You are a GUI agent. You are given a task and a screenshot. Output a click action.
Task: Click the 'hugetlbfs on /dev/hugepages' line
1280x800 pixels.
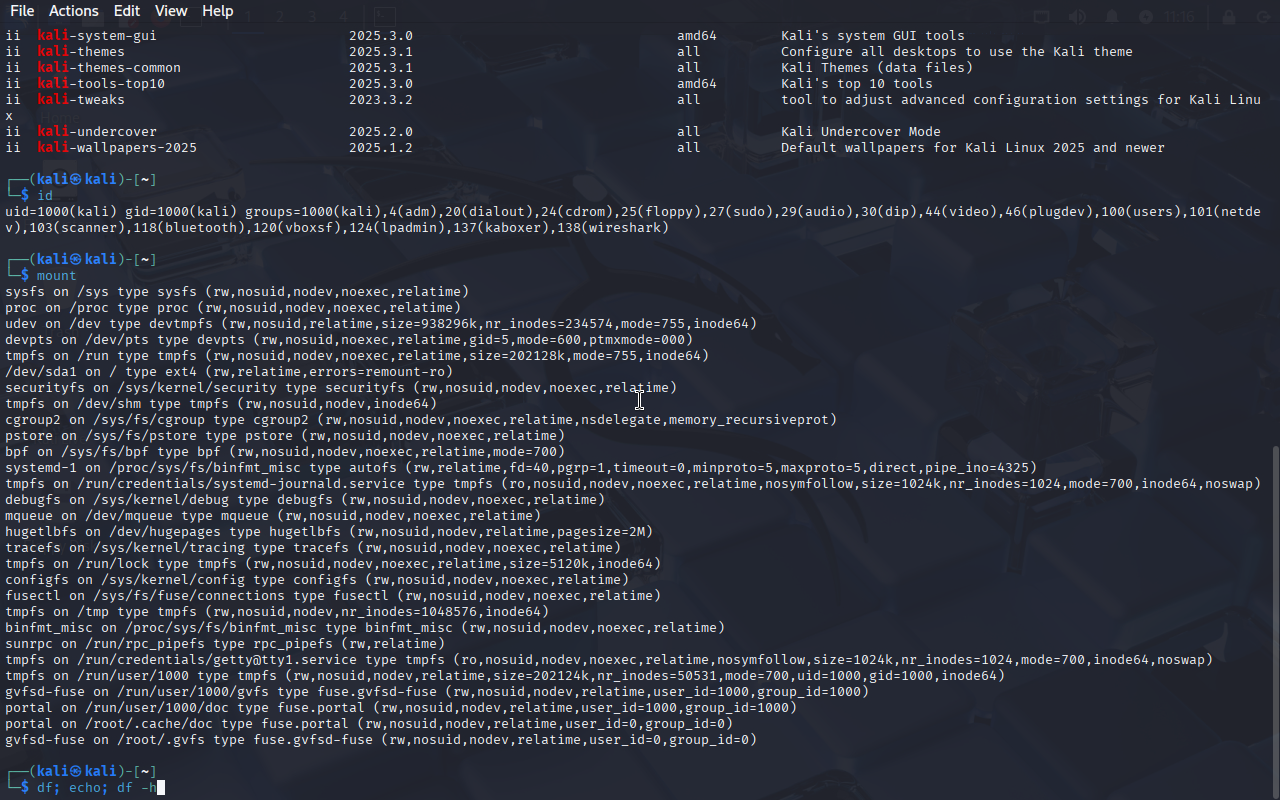(x=329, y=532)
